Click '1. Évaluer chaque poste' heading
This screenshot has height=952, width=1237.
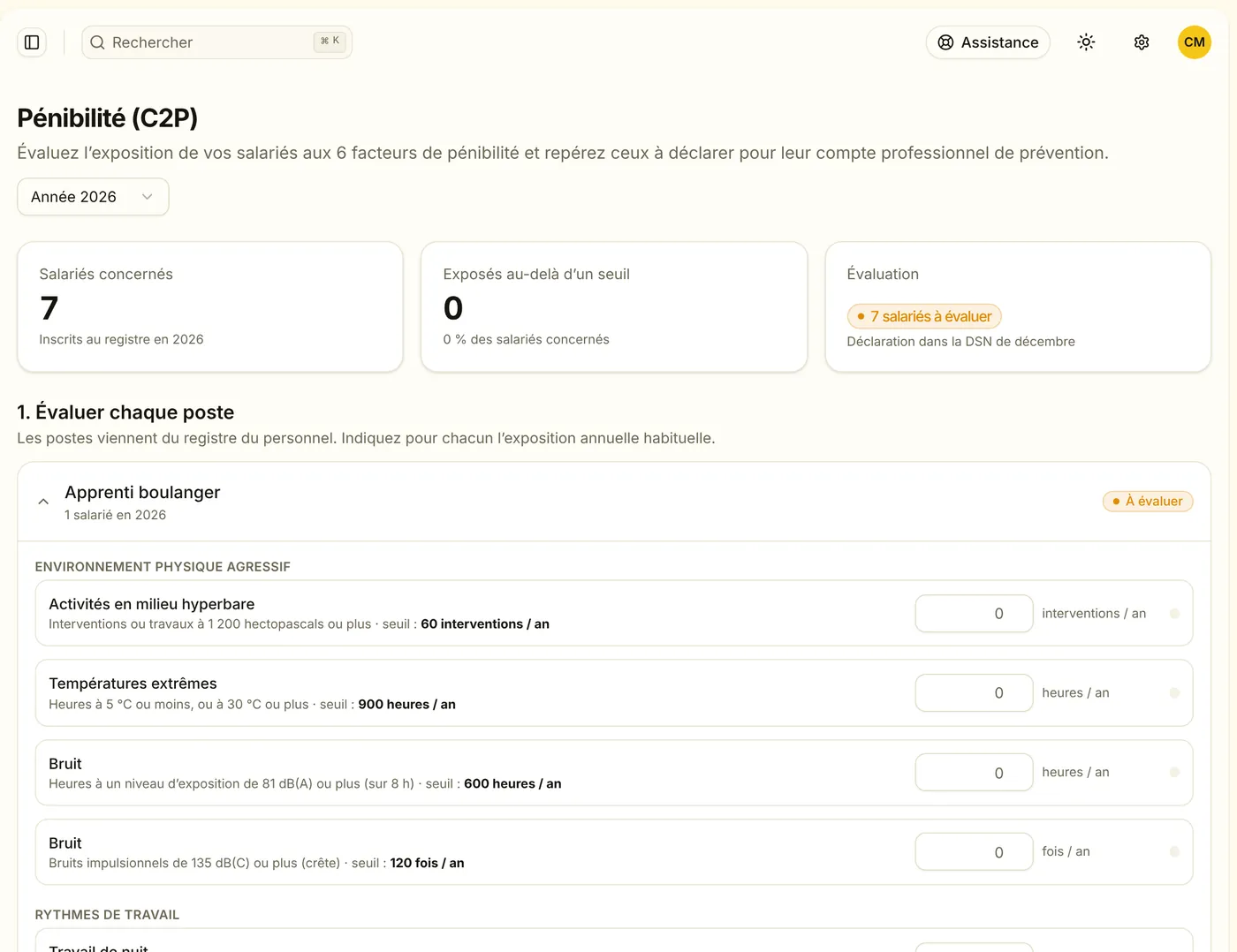coord(125,412)
